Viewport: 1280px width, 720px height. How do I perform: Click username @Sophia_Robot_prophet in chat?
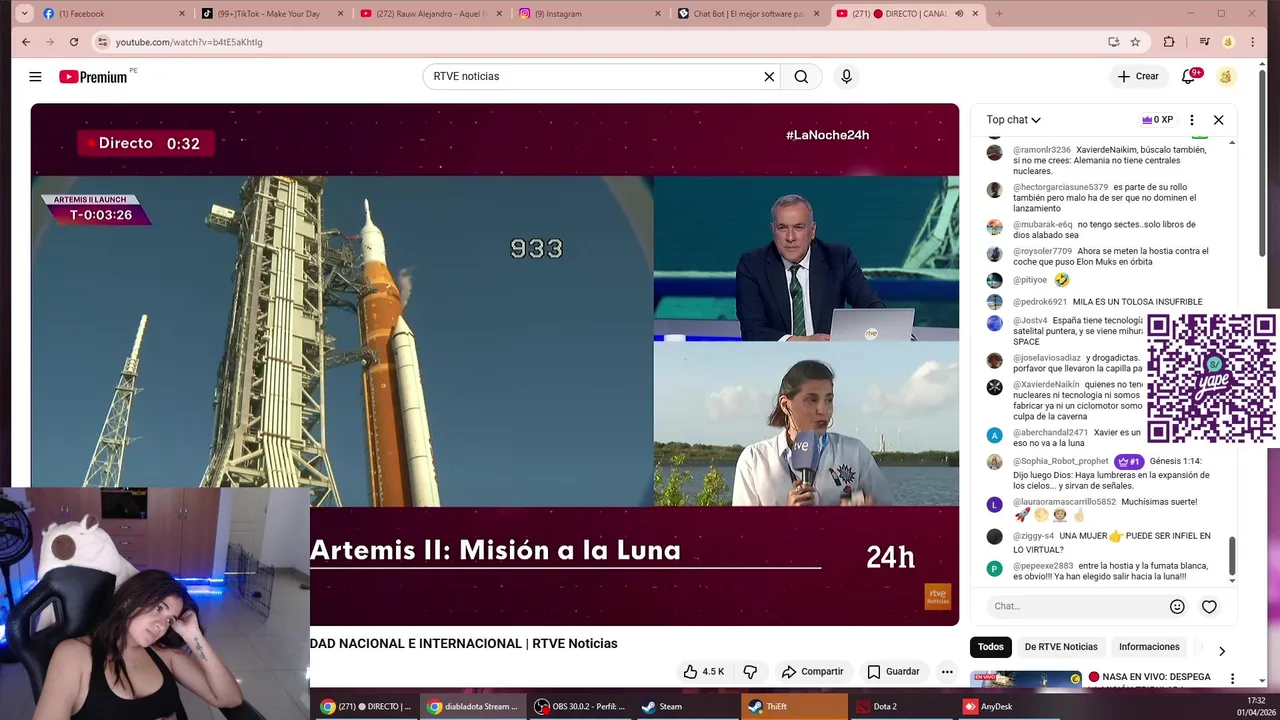pyautogui.click(x=1061, y=462)
